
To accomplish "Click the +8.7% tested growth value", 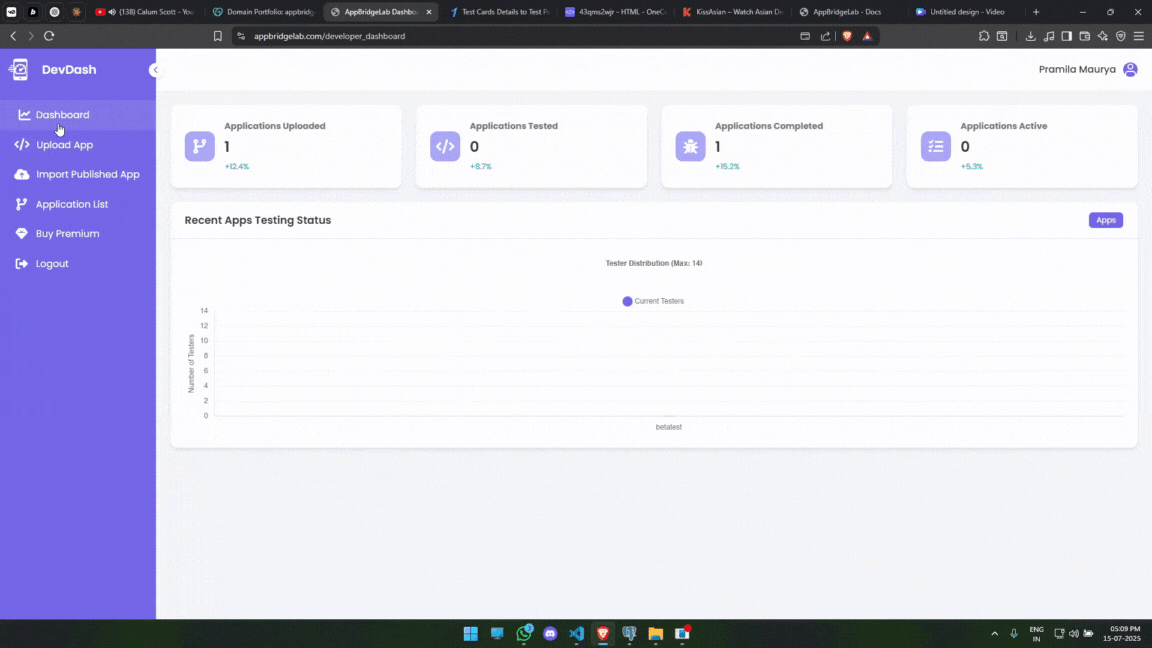I will [x=480, y=167].
